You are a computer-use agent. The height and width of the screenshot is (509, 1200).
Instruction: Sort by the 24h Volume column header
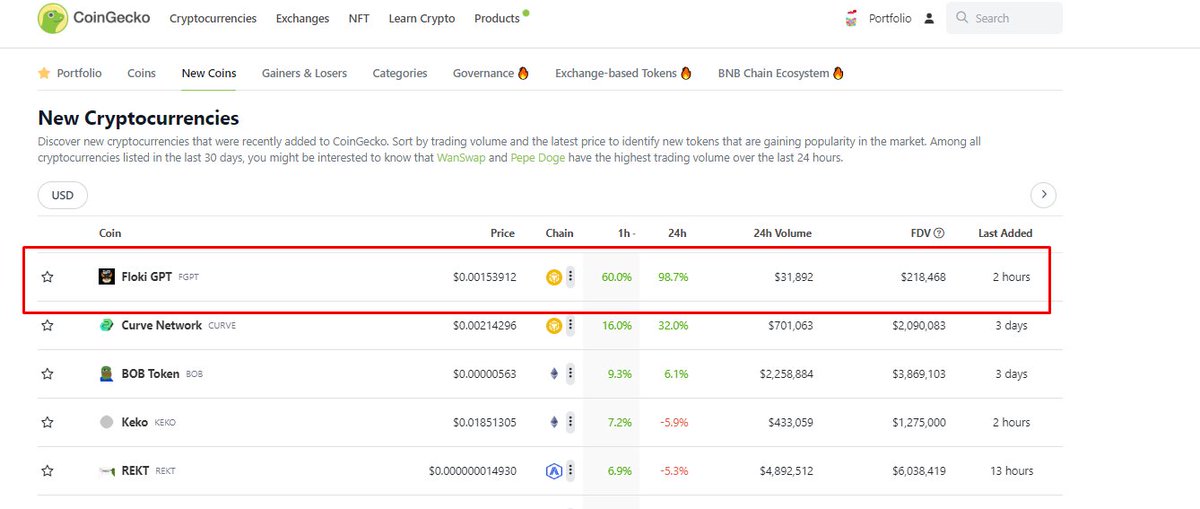tap(783, 233)
